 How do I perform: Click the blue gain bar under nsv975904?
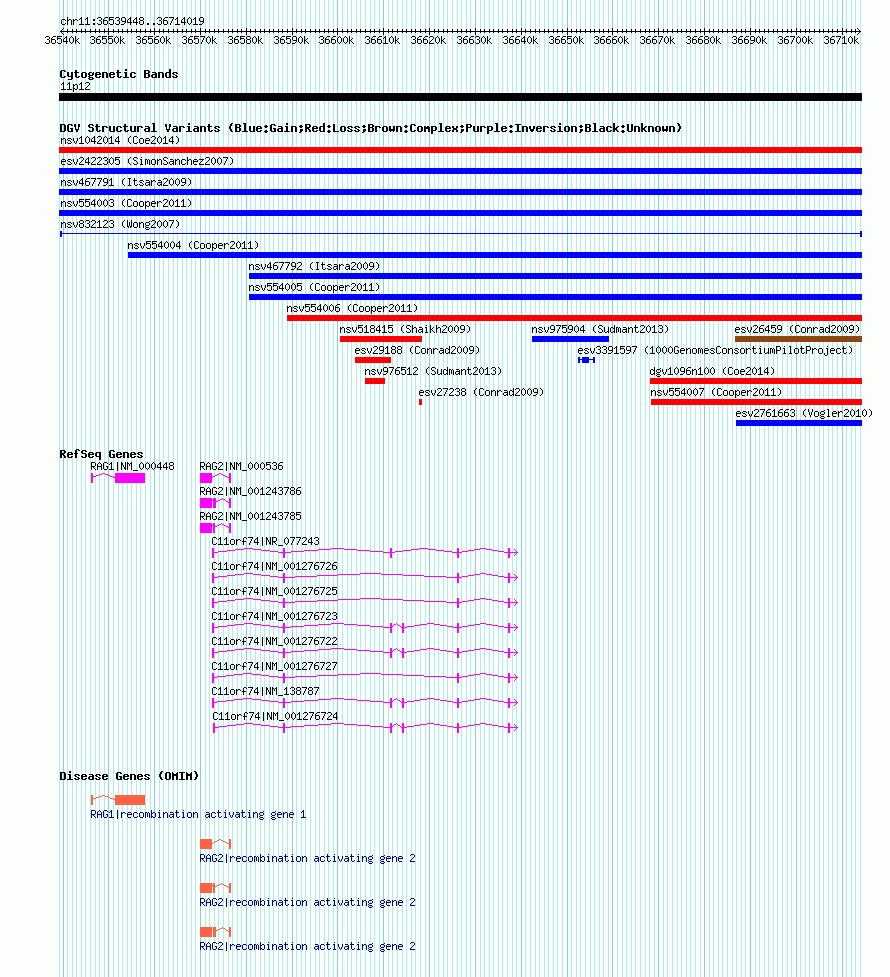(x=570, y=339)
